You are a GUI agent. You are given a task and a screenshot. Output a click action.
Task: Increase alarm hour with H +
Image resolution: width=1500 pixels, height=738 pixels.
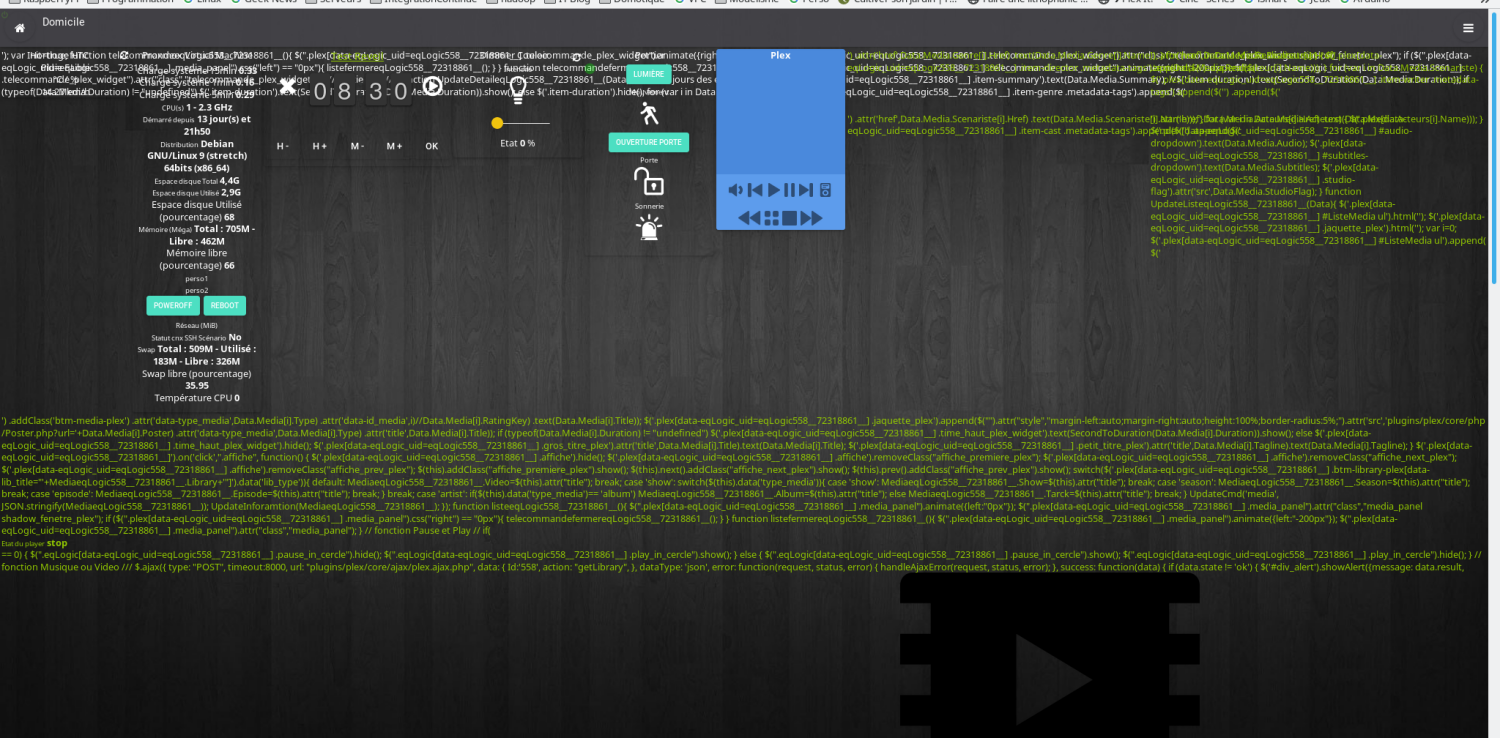320,146
